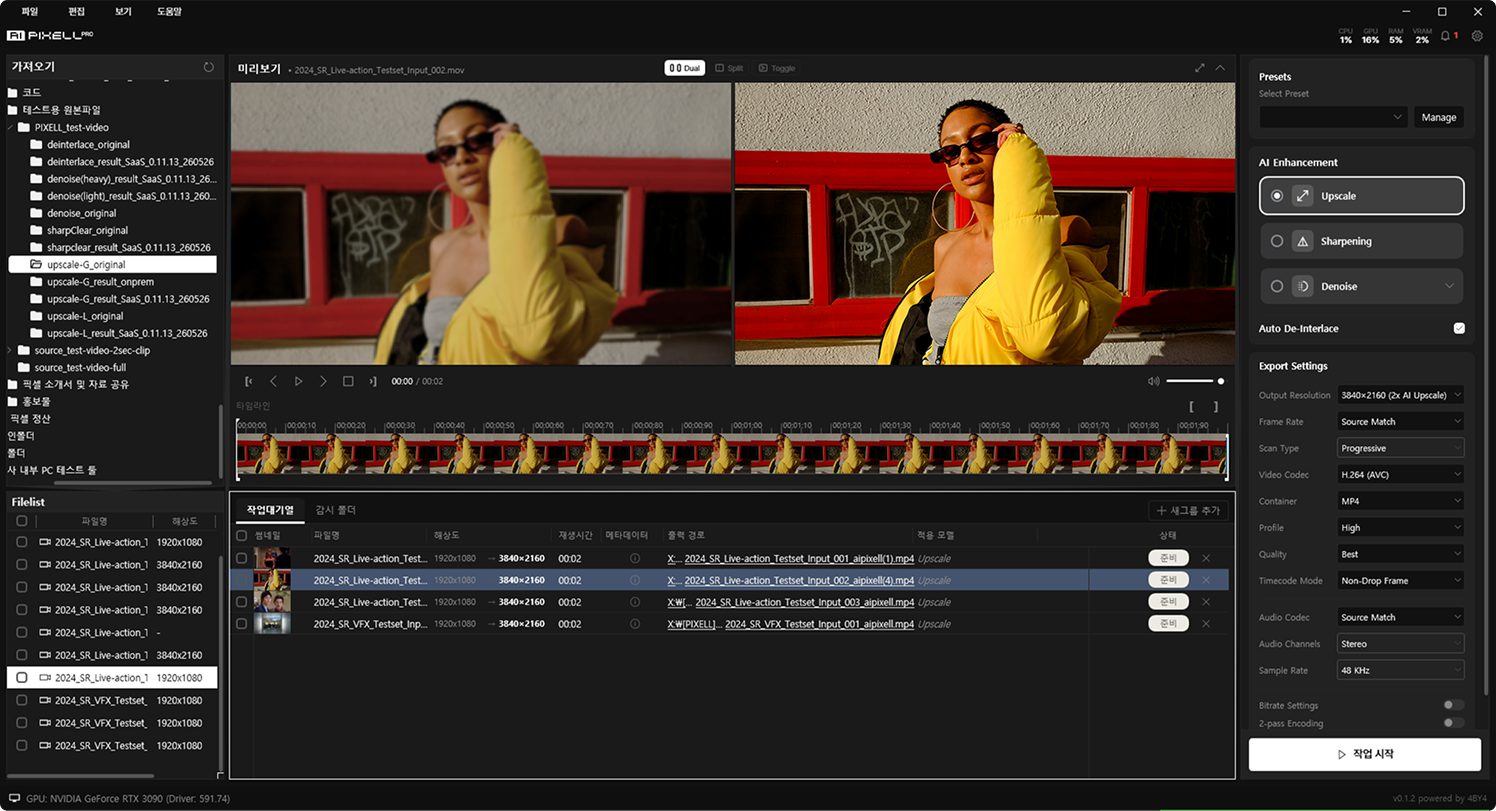
Task: Open the 편집 menu
Action: (x=76, y=11)
